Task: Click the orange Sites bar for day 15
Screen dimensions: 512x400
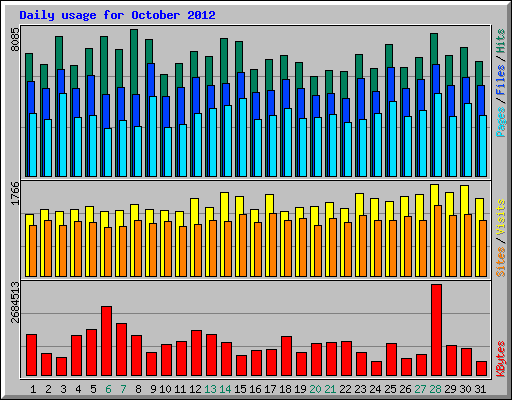Action: (243, 245)
